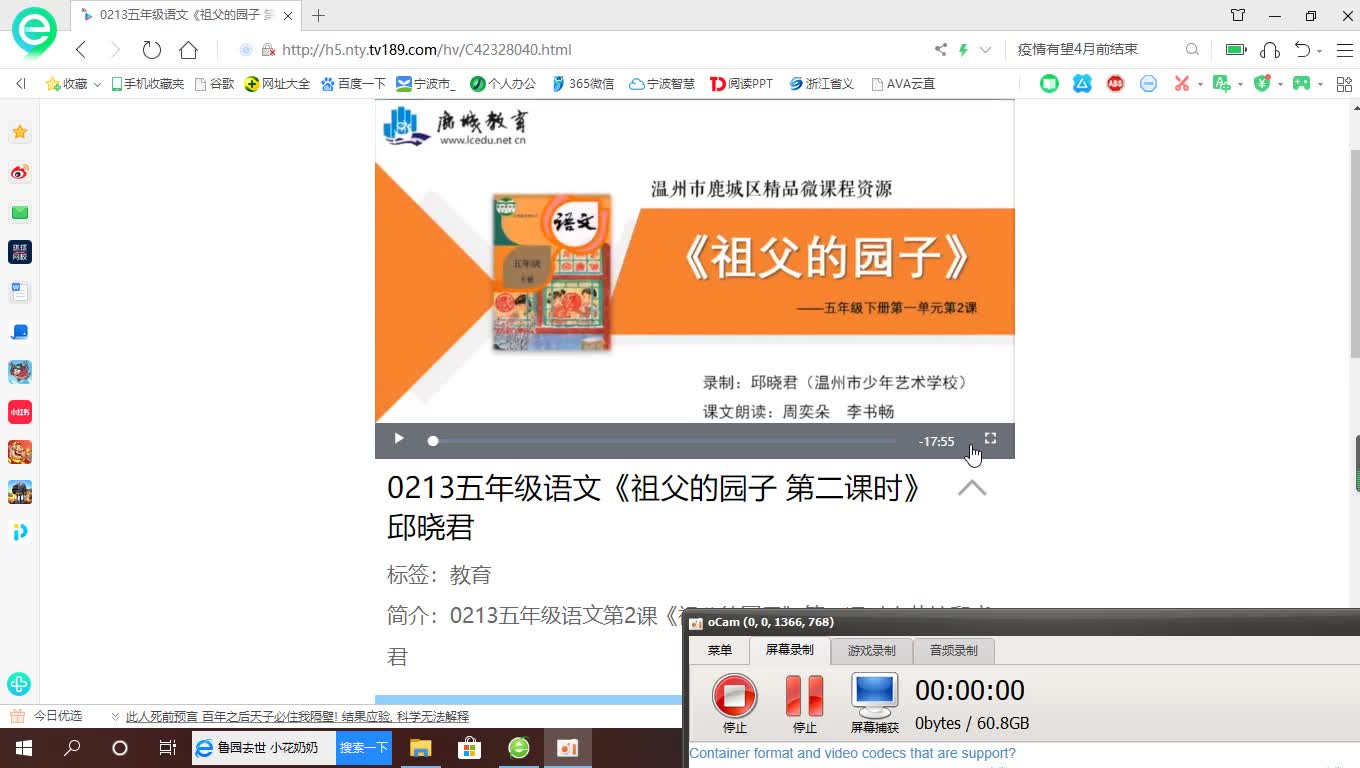Click the green book reader extension icon
Viewport: 1360px width, 768px height.
[1049, 84]
